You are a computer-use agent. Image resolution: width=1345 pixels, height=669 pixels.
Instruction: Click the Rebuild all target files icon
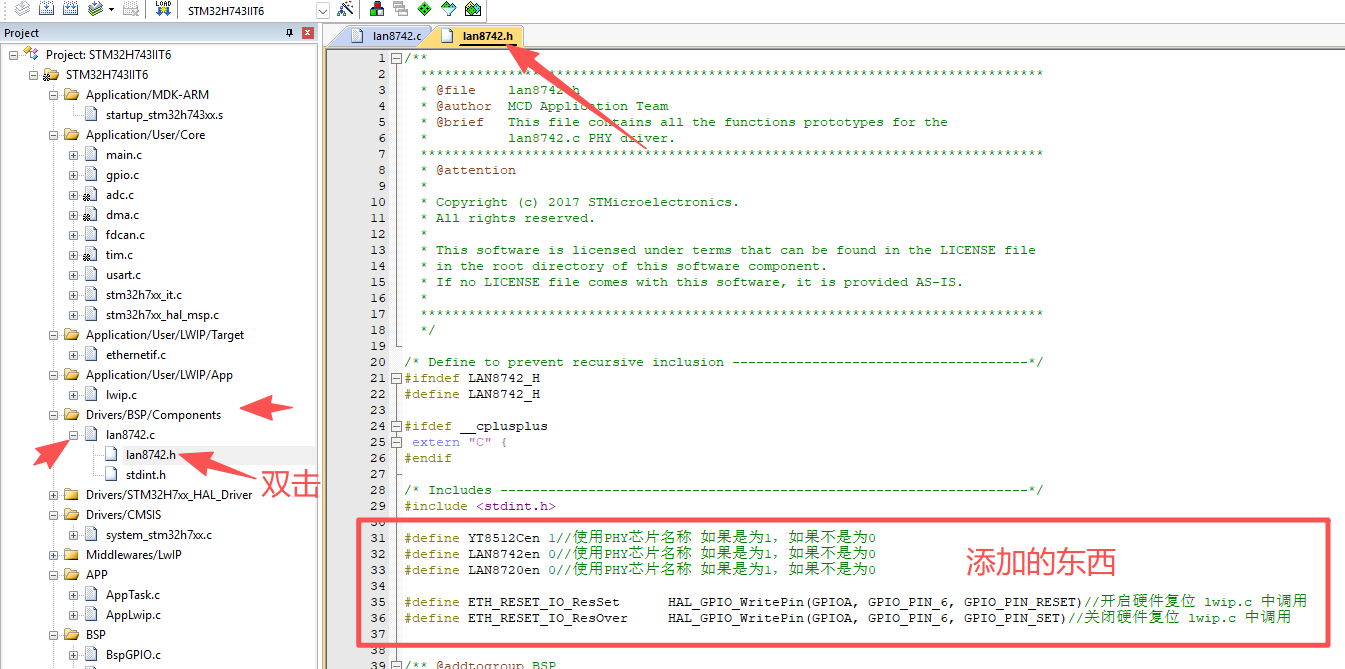(70, 9)
